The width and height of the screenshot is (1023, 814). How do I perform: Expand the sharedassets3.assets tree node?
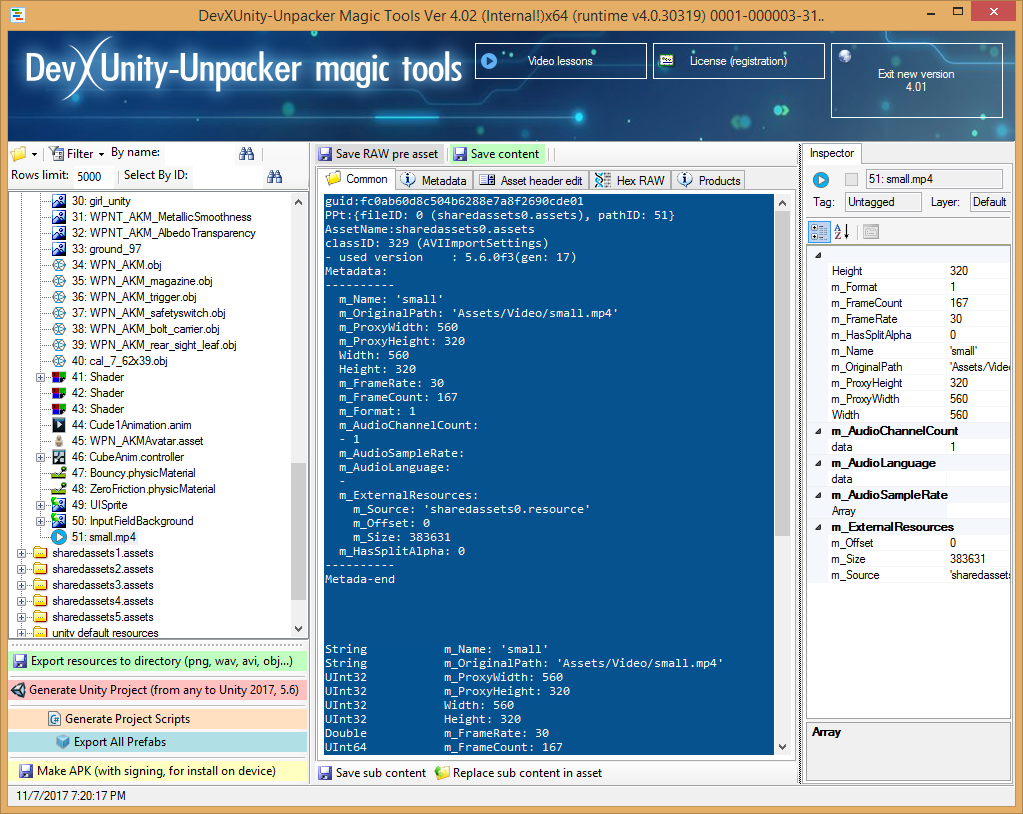tap(21, 585)
